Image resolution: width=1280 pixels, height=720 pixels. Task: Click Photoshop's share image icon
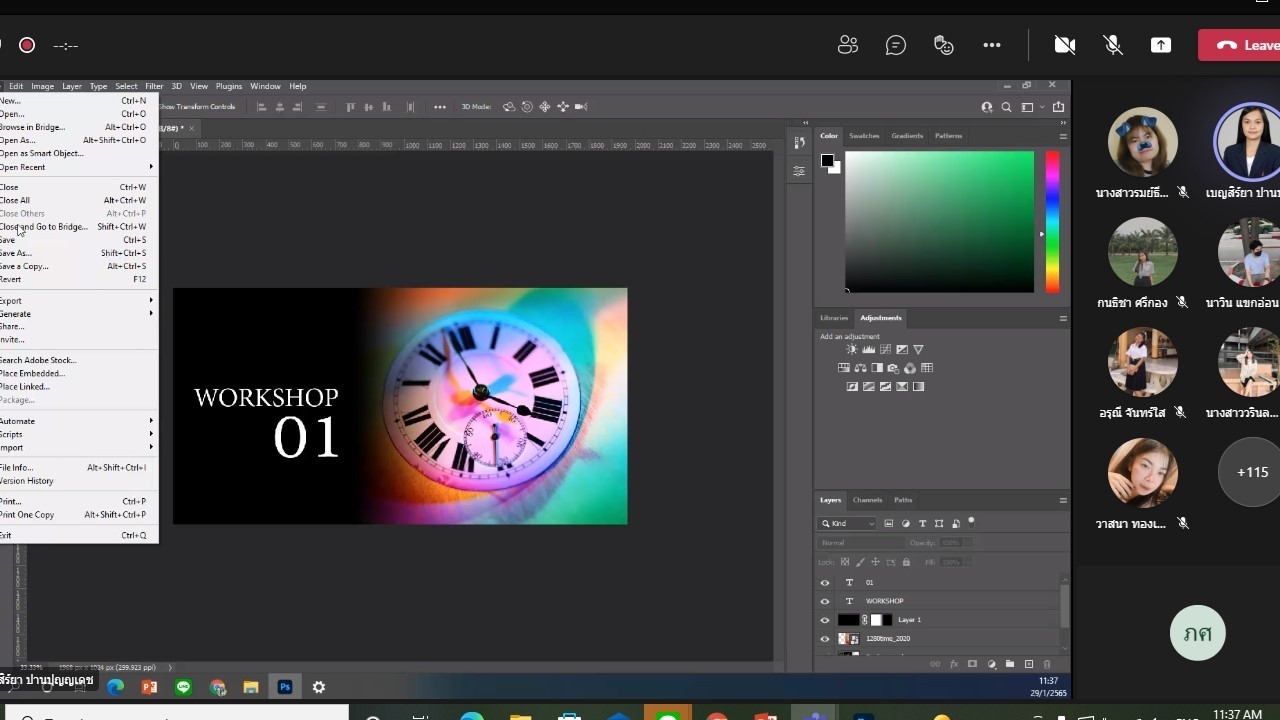click(1058, 107)
